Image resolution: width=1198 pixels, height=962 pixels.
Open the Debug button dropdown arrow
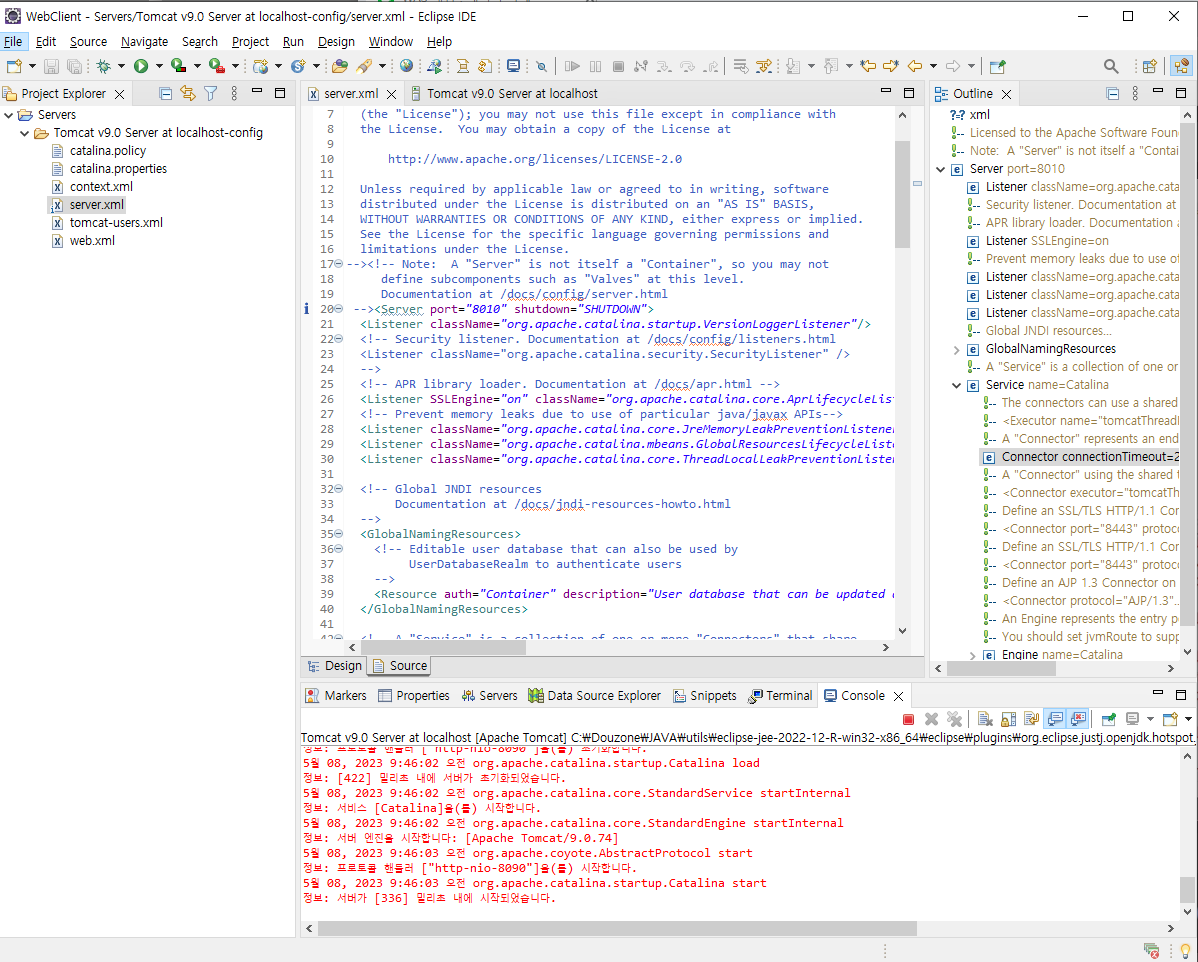point(121,66)
